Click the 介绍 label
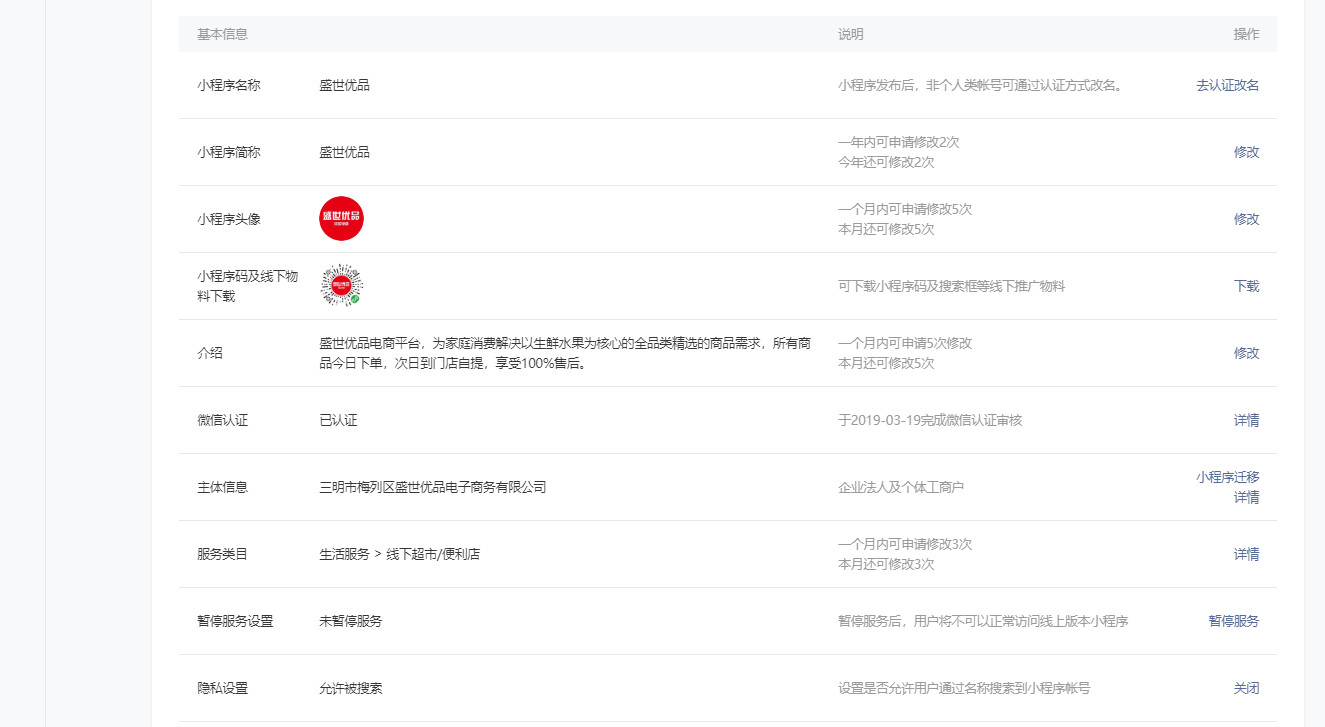1325x727 pixels. click(210, 353)
